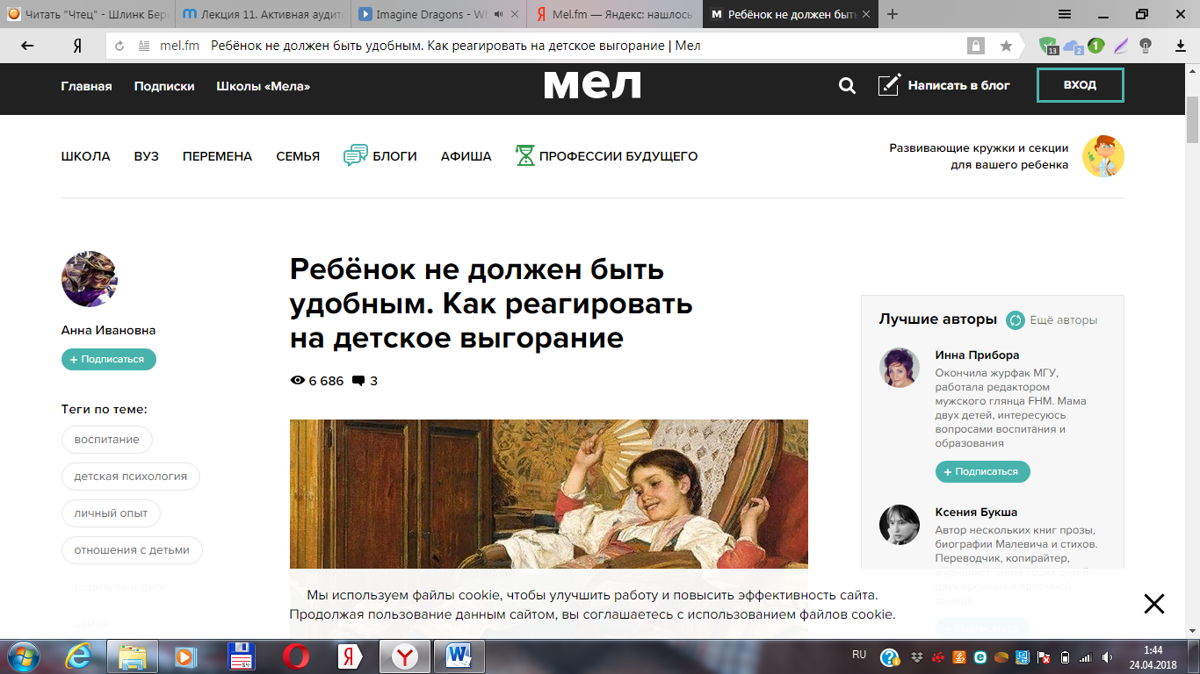
Task: Bookmark page with the star icon
Action: coord(1006,46)
